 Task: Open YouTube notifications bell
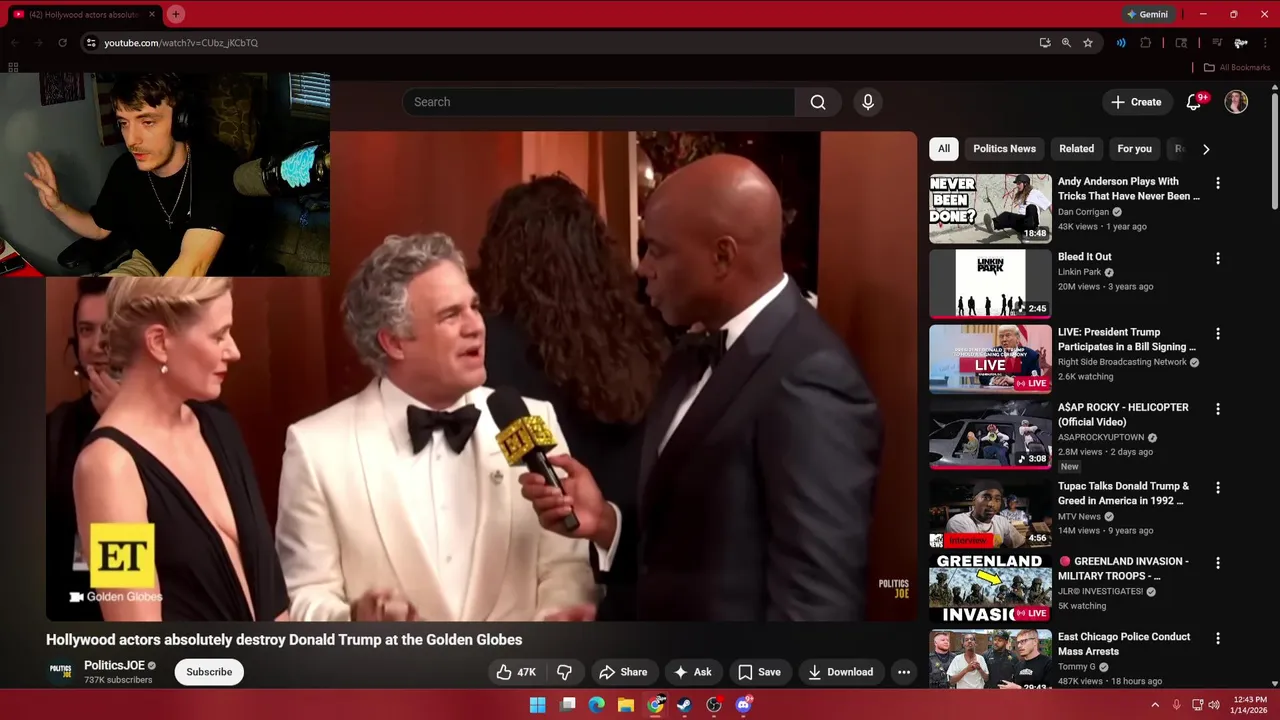tap(1193, 102)
